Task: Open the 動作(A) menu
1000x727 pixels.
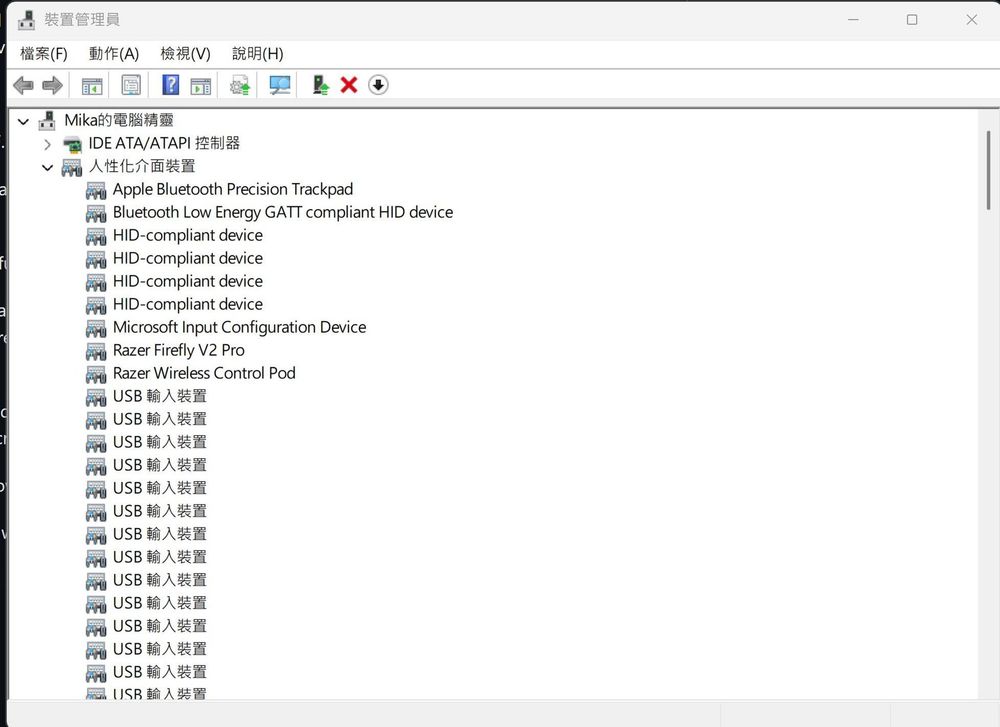Action: tap(113, 54)
